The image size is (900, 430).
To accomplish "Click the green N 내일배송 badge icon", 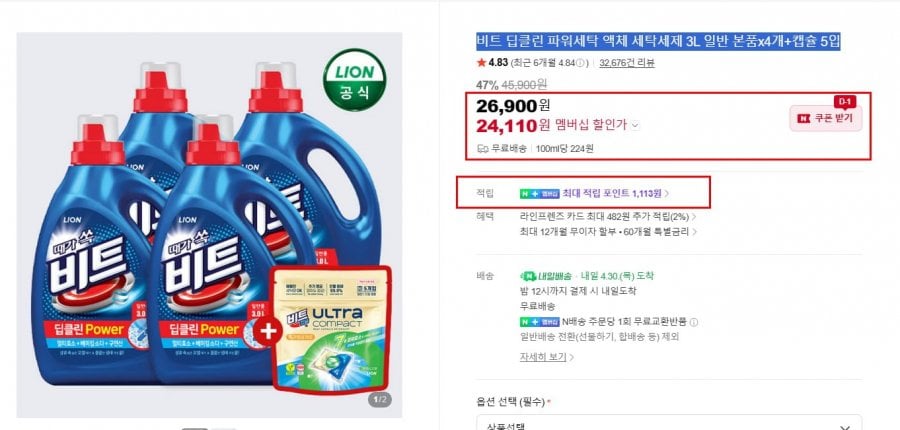I will [x=526, y=276].
